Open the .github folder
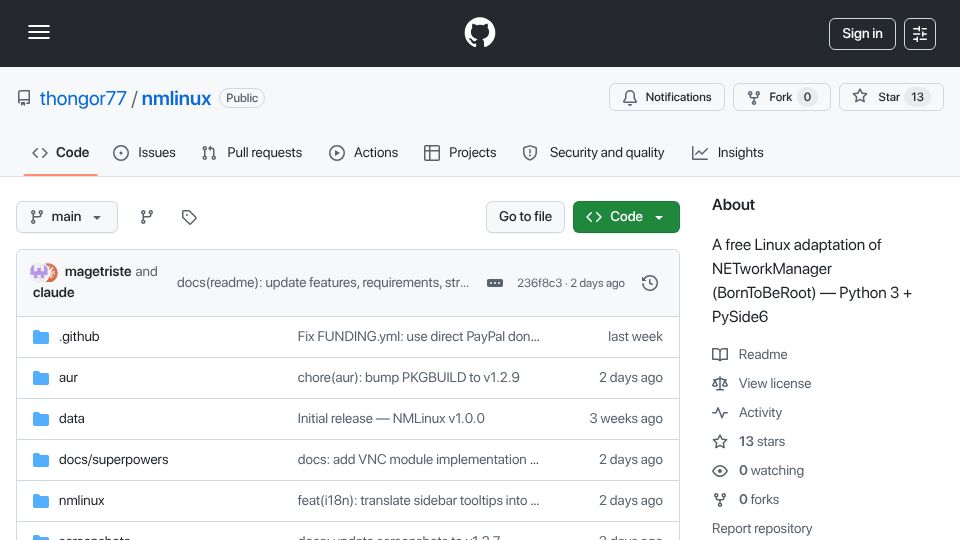Image resolution: width=960 pixels, height=540 pixels. tap(79, 337)
